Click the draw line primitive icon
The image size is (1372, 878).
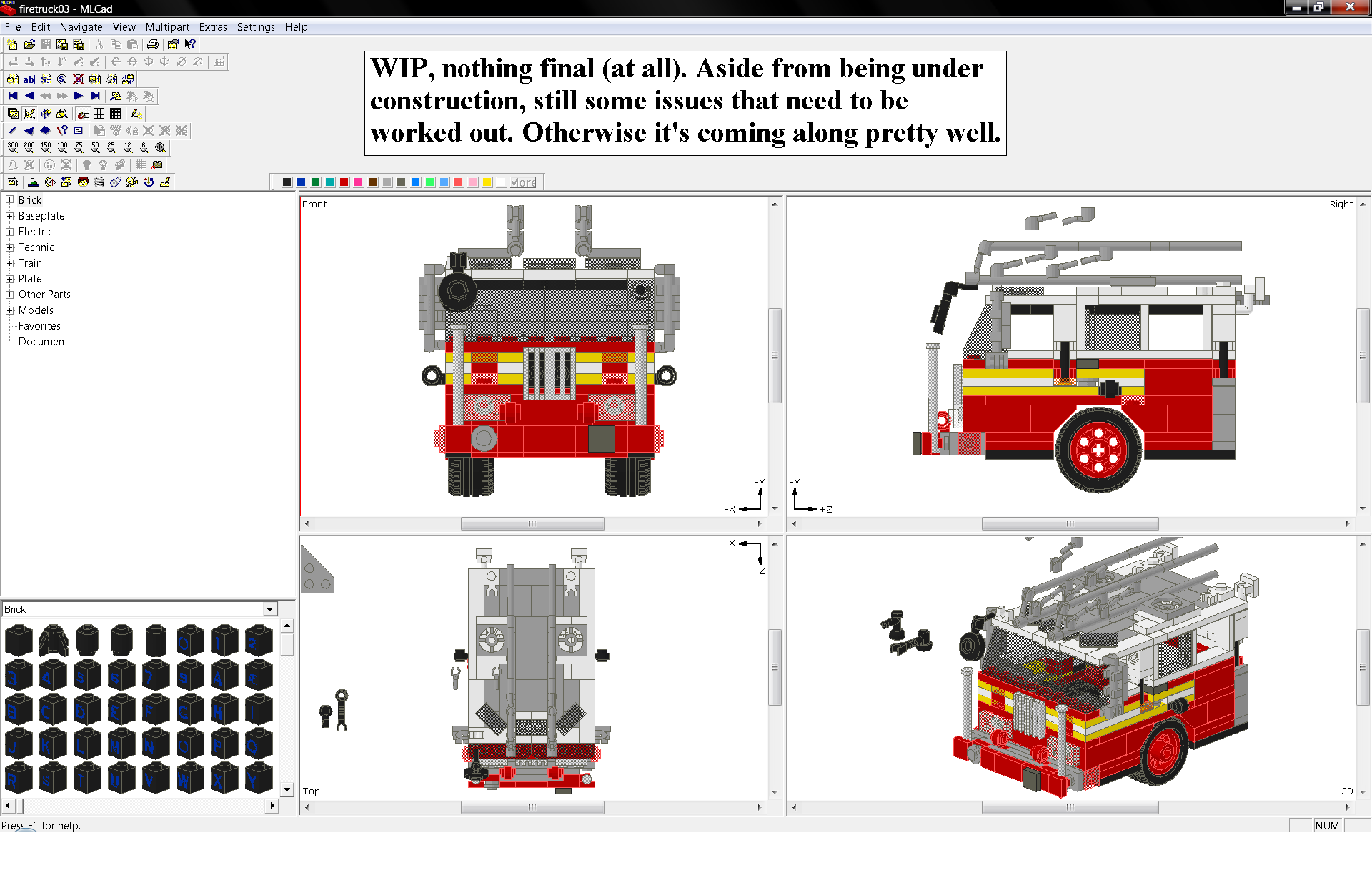pos(13,130)
